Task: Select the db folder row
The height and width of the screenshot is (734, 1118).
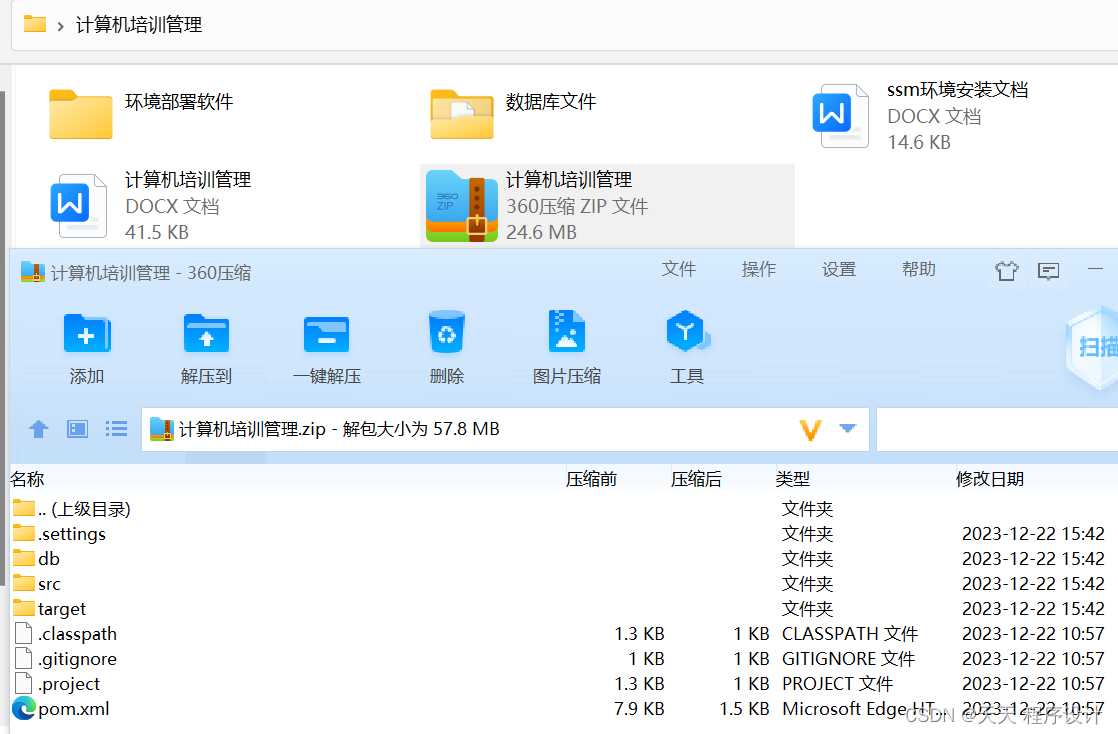Action: tap(563, 559)
